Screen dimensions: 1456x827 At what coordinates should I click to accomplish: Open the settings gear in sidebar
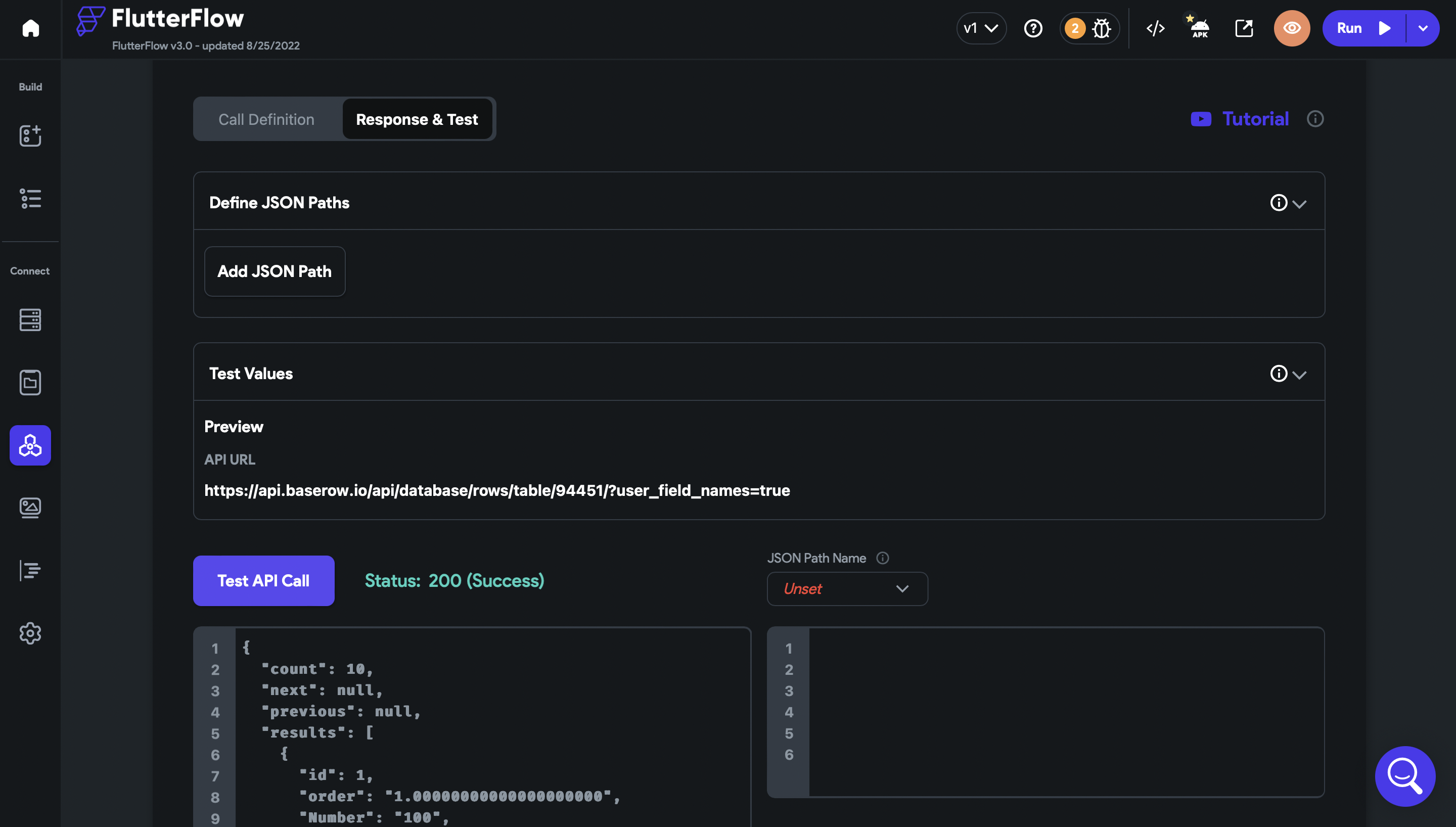30,633
